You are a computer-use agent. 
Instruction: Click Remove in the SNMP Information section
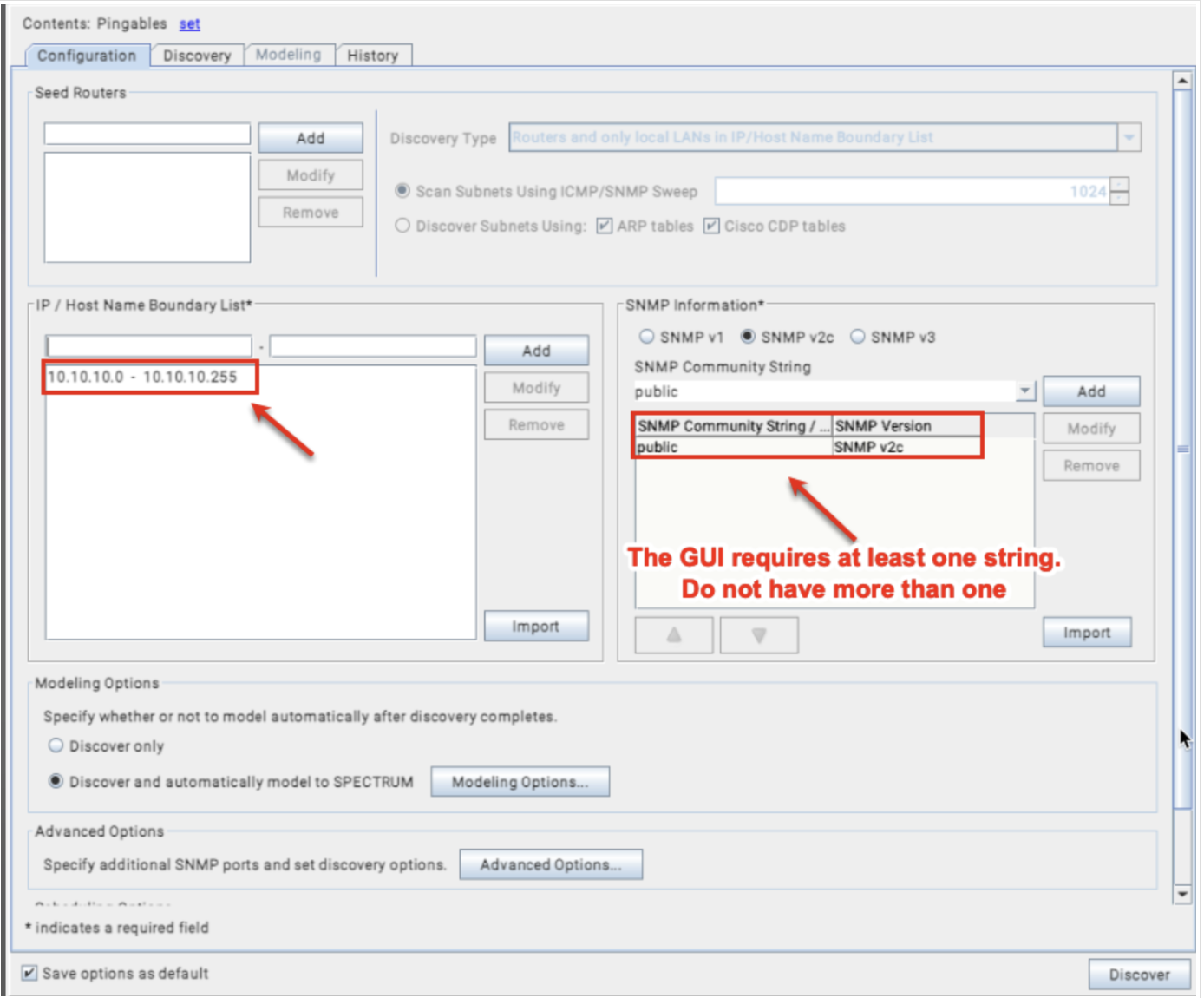[1091, 466]
